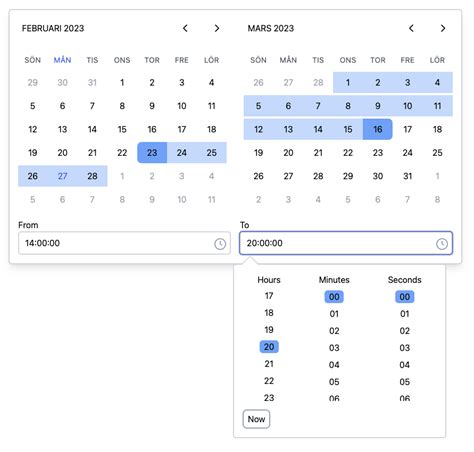Choose 05 in the Seconds column
474x452 pixels.
click(405, 382)
